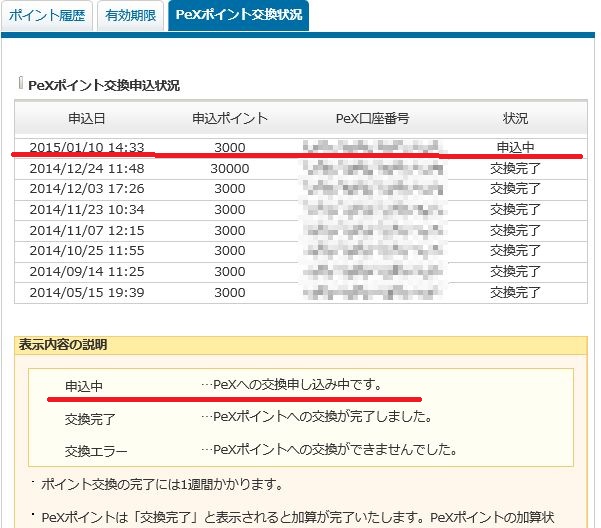
Task: Select date cell 2014/10/25 11:55
Action: (87, 251)
